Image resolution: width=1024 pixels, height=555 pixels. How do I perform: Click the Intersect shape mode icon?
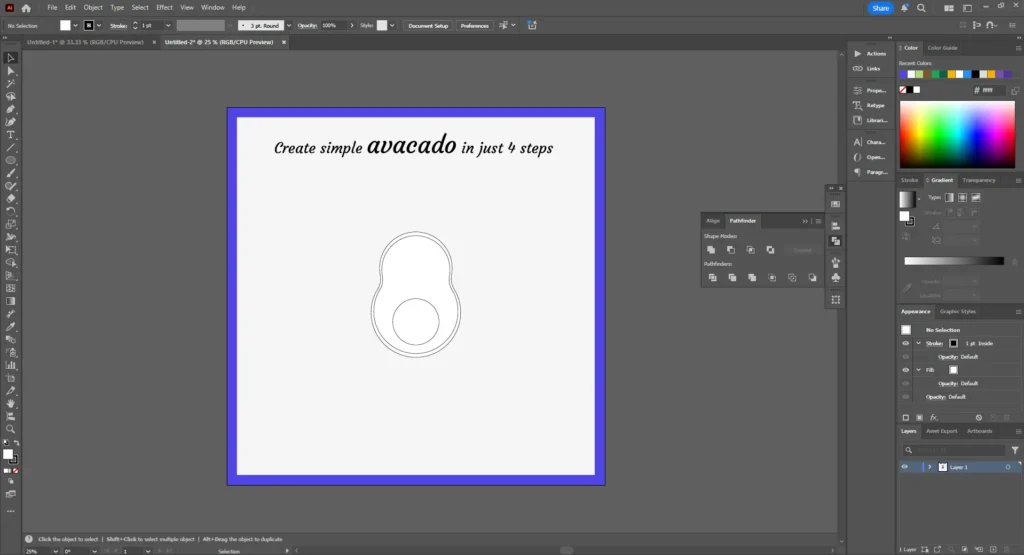750,250
